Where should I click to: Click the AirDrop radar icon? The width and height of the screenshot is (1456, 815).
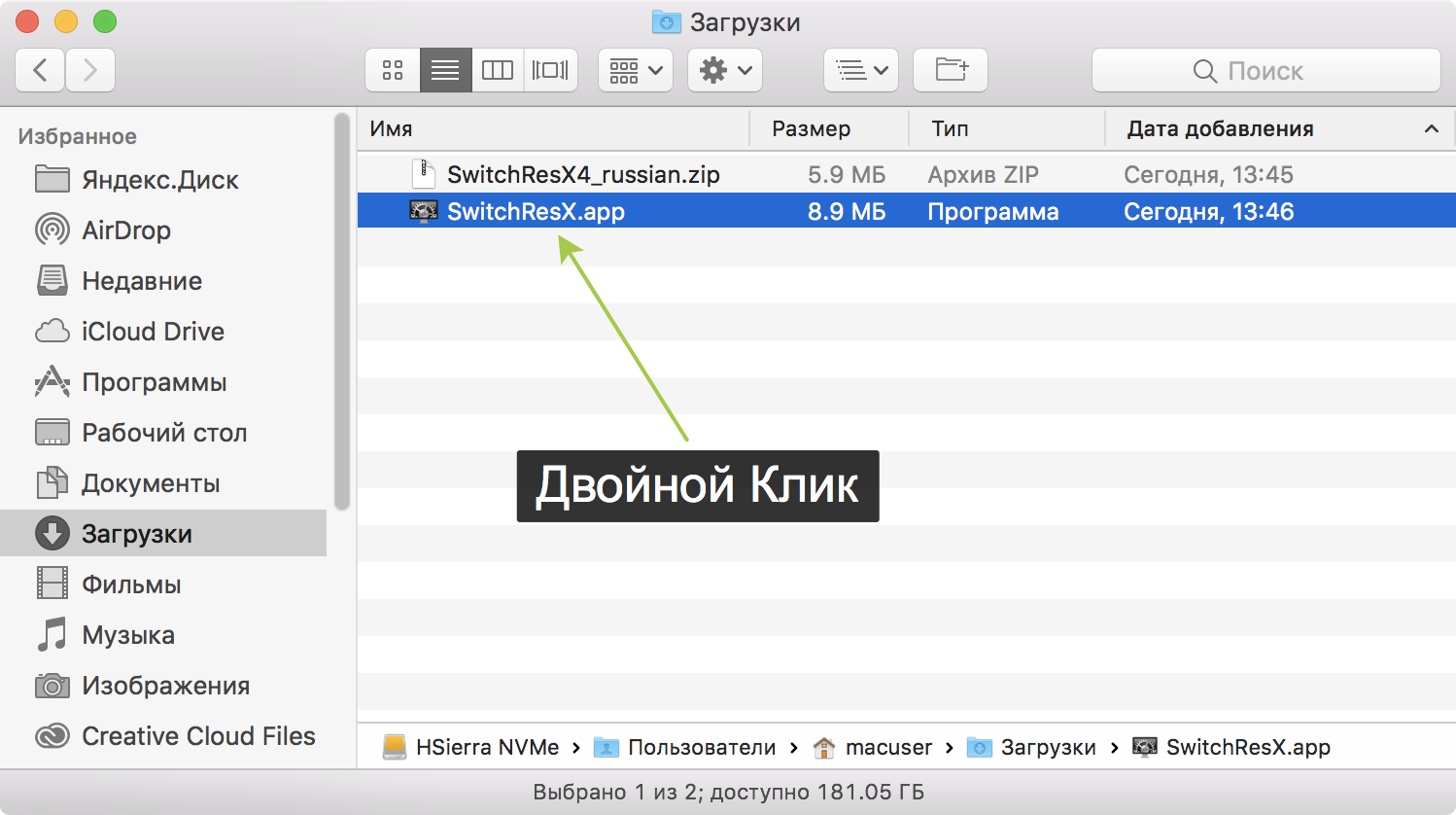pyautogui.click(x=52, y=230)
